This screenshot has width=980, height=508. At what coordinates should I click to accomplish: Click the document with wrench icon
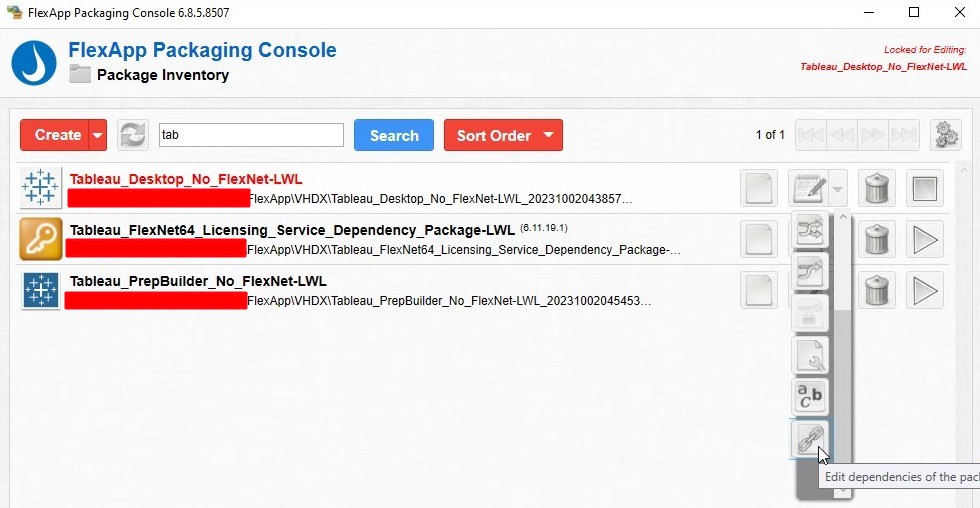point(810,354)
